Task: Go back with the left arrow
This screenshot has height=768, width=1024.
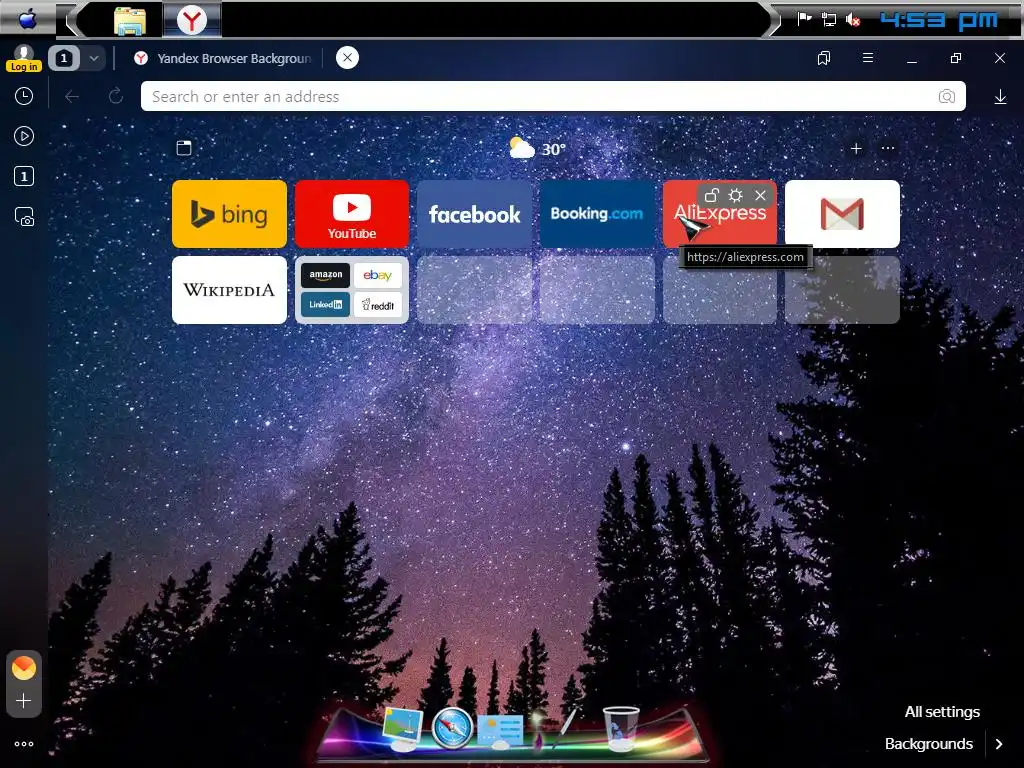Action: (72, 97)
